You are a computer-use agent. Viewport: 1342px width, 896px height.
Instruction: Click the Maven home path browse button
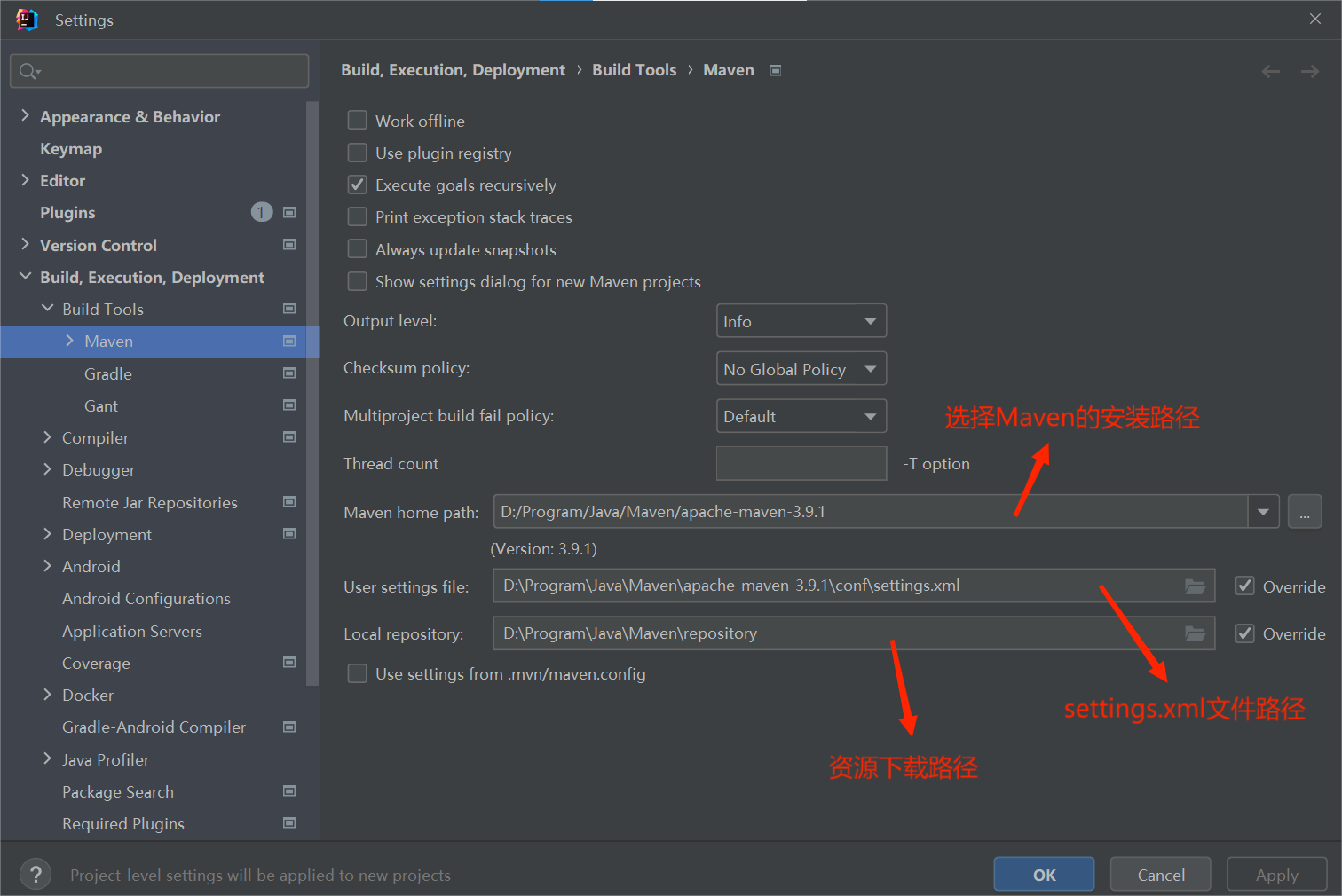pos(1305,512)
